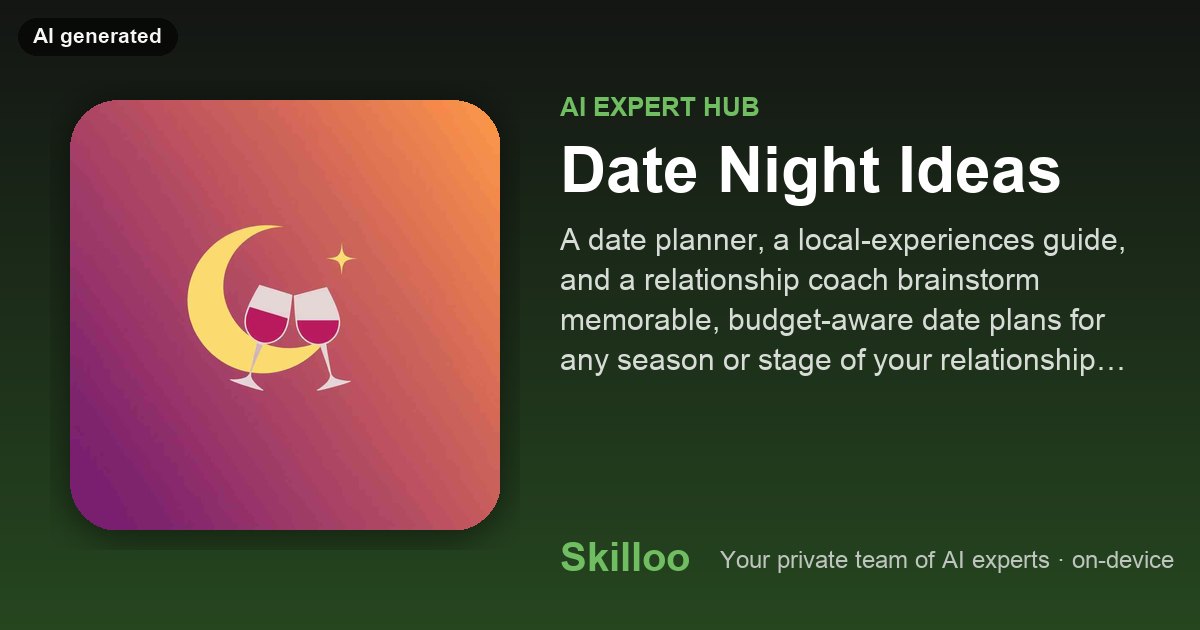The width and height of the screenshot is (1200, 630).
Task: Click the tagline Your private team of AI experts
Action: point(885,560)
